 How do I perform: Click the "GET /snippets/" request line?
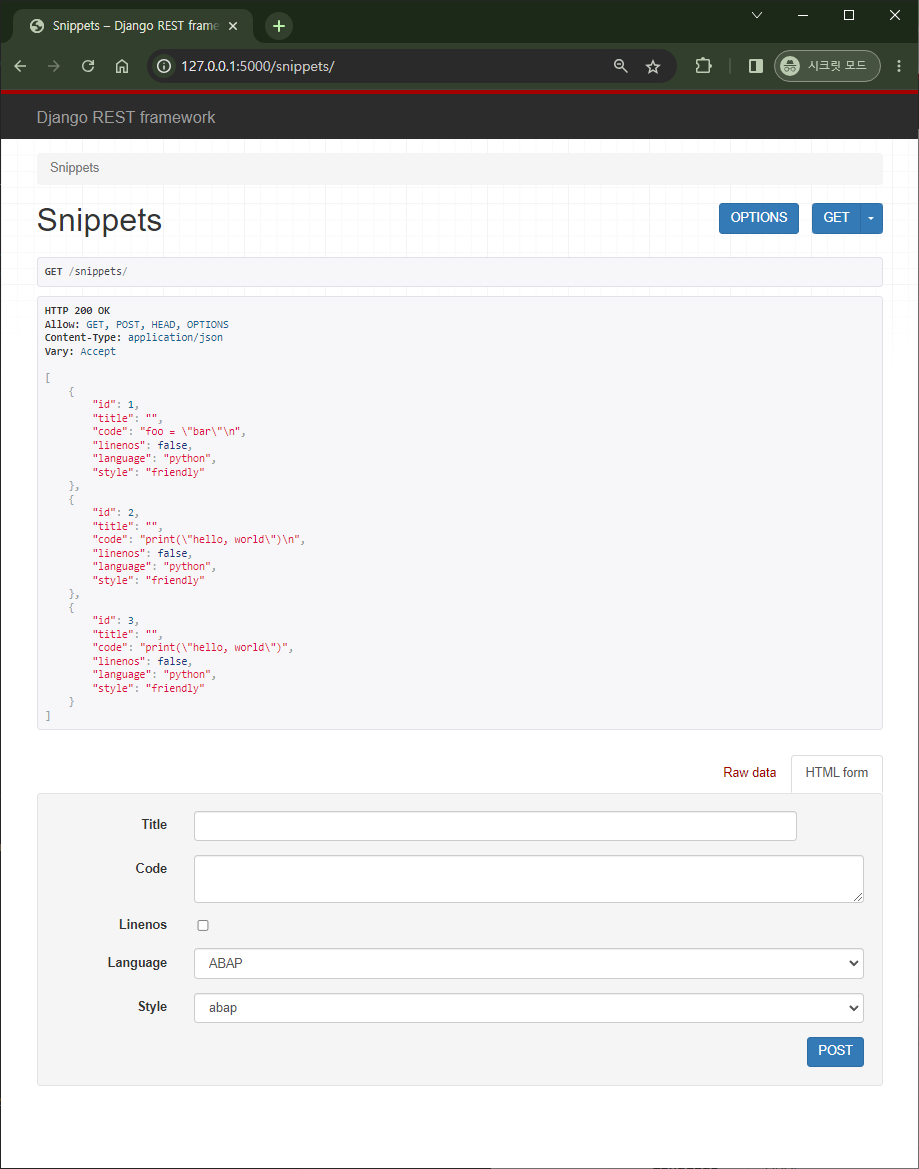[86, 271]
